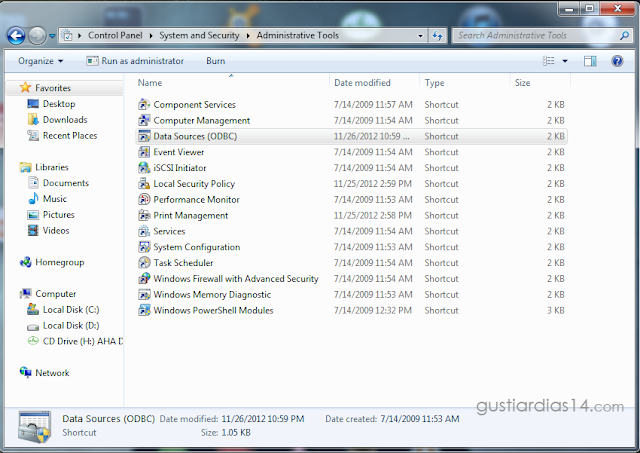Click the search magnifier icon
The image size is (640, 453).
click(624, 36)
